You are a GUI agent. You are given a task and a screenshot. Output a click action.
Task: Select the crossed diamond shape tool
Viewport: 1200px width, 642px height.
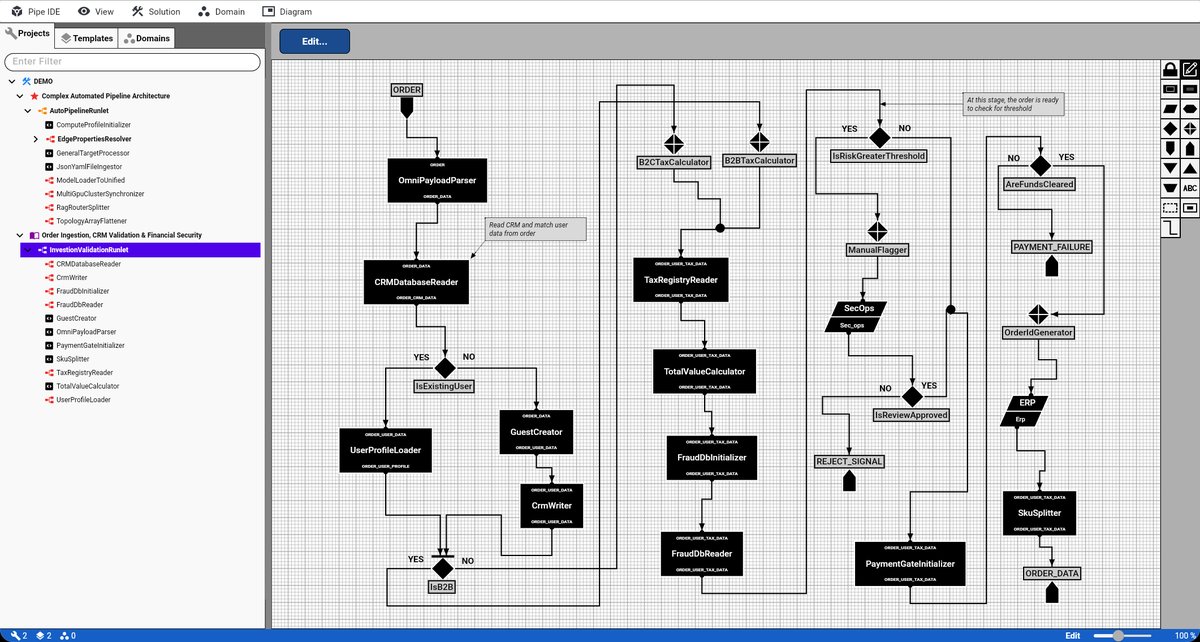[x=1190, y=129]
